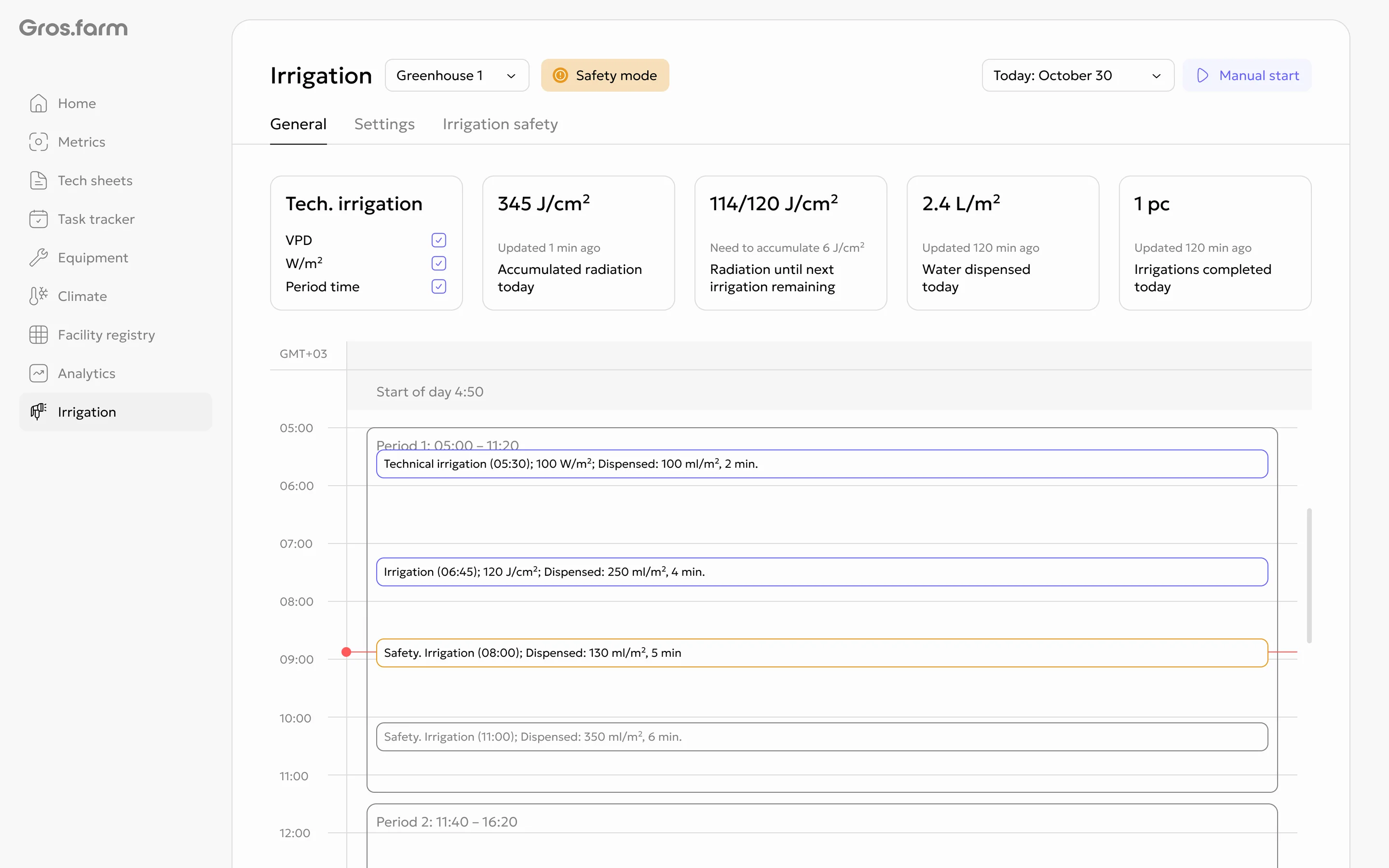1389x868 pixels.
Task: Select Equipment in the sidebar
Action: pos(115,258)
